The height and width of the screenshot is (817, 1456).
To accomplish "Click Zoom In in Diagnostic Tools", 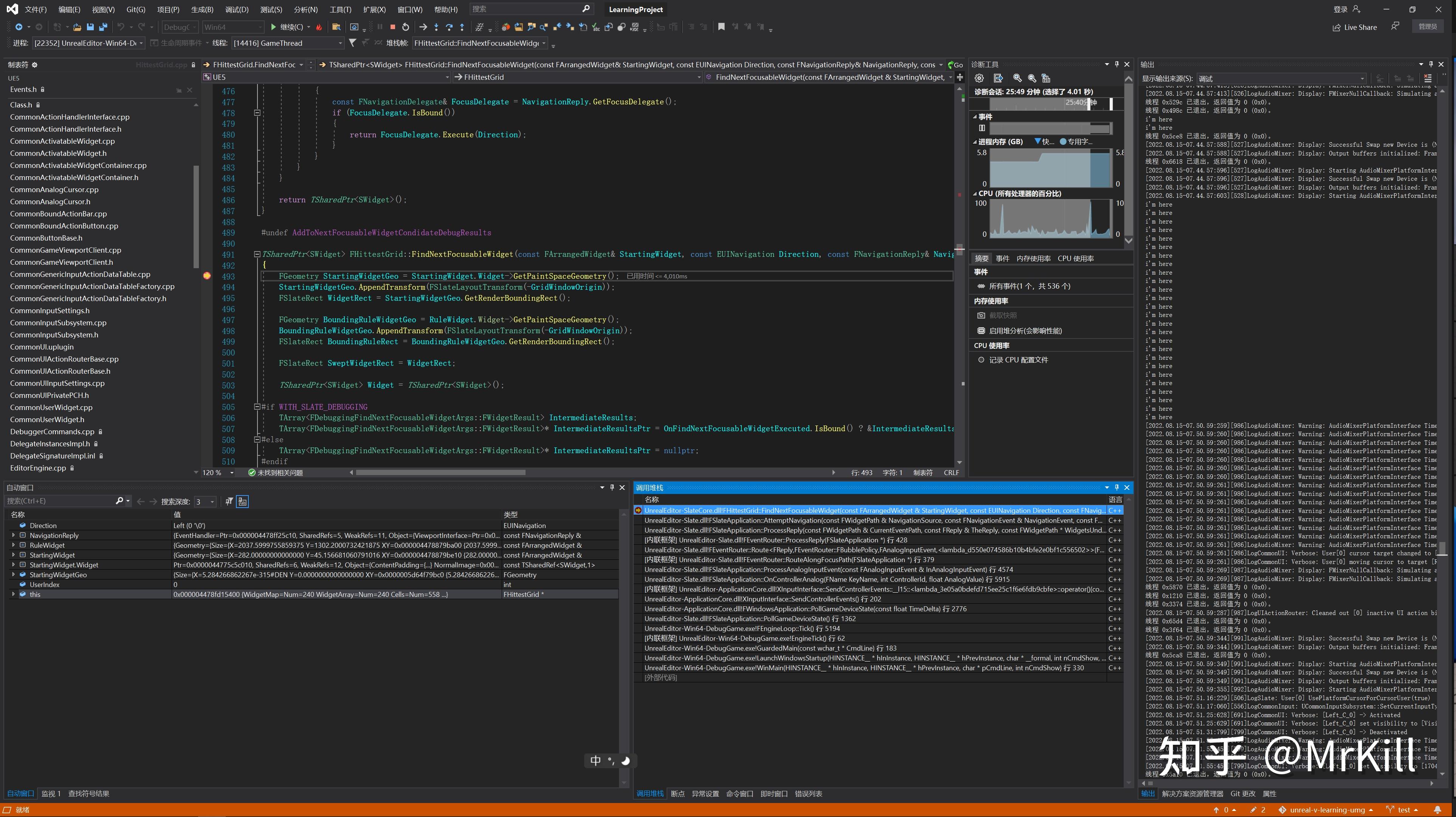I will click(1017, 79).
